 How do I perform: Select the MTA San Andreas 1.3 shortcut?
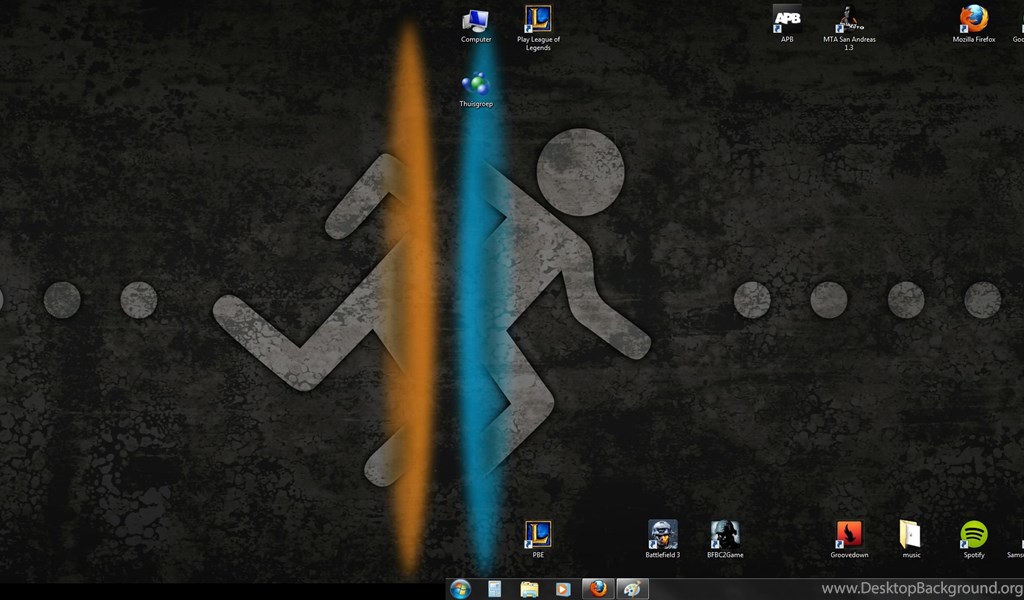[x=849, y=28]
